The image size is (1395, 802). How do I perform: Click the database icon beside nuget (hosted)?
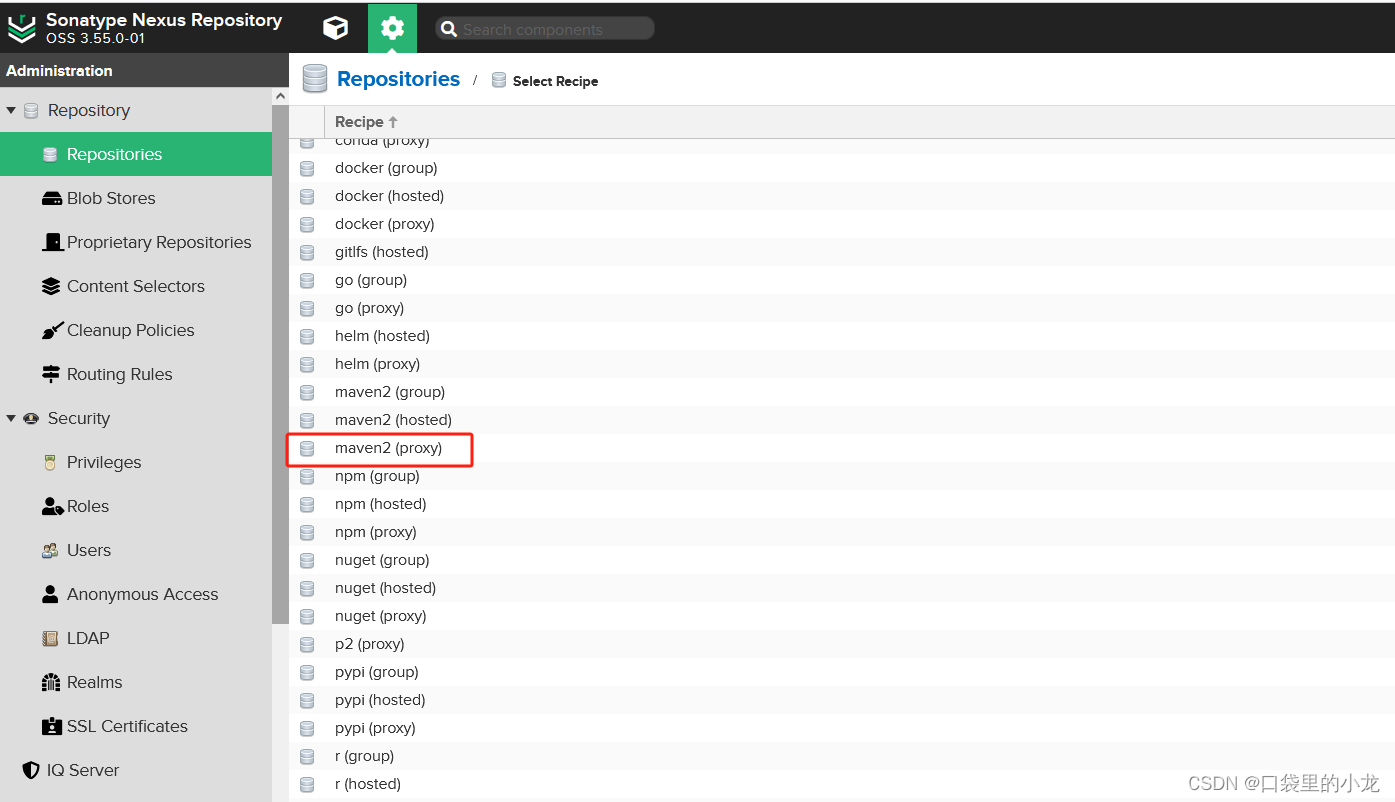click(x=307, y=588)
